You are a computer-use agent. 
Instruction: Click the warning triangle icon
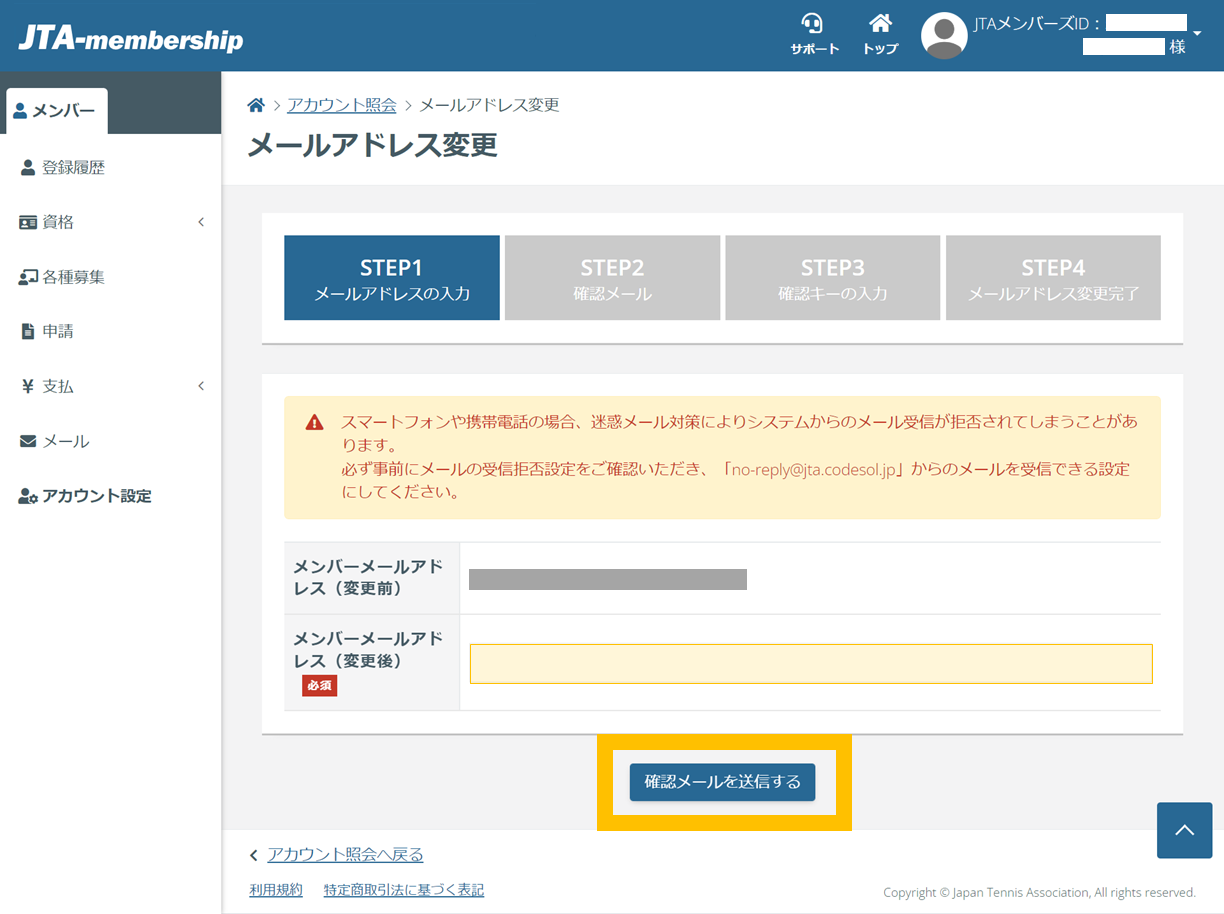(x=315, y=423)
